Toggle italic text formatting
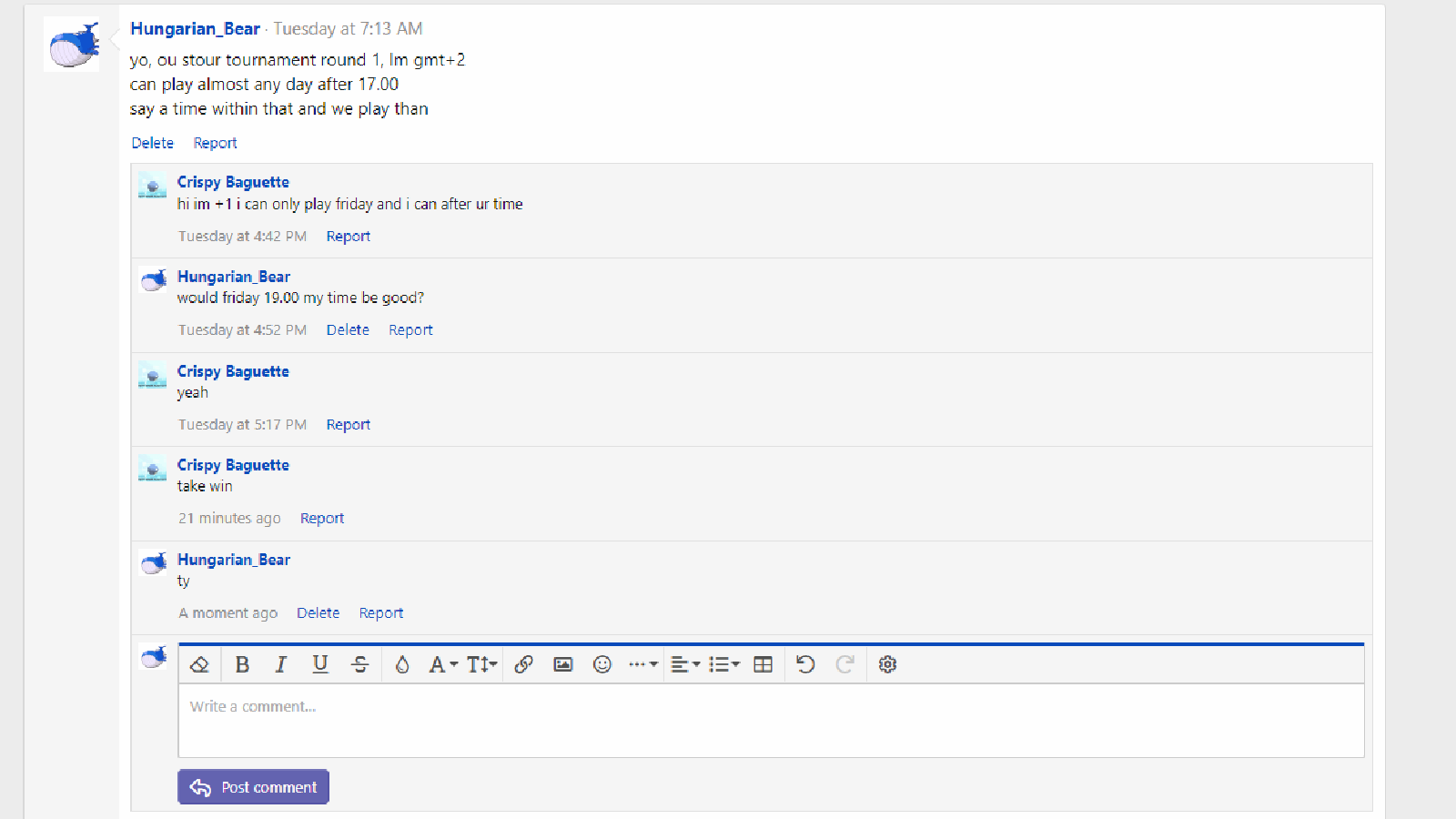Image resolution: width=1456 pixels, height=819 pixels. click(x=281, y=664)
